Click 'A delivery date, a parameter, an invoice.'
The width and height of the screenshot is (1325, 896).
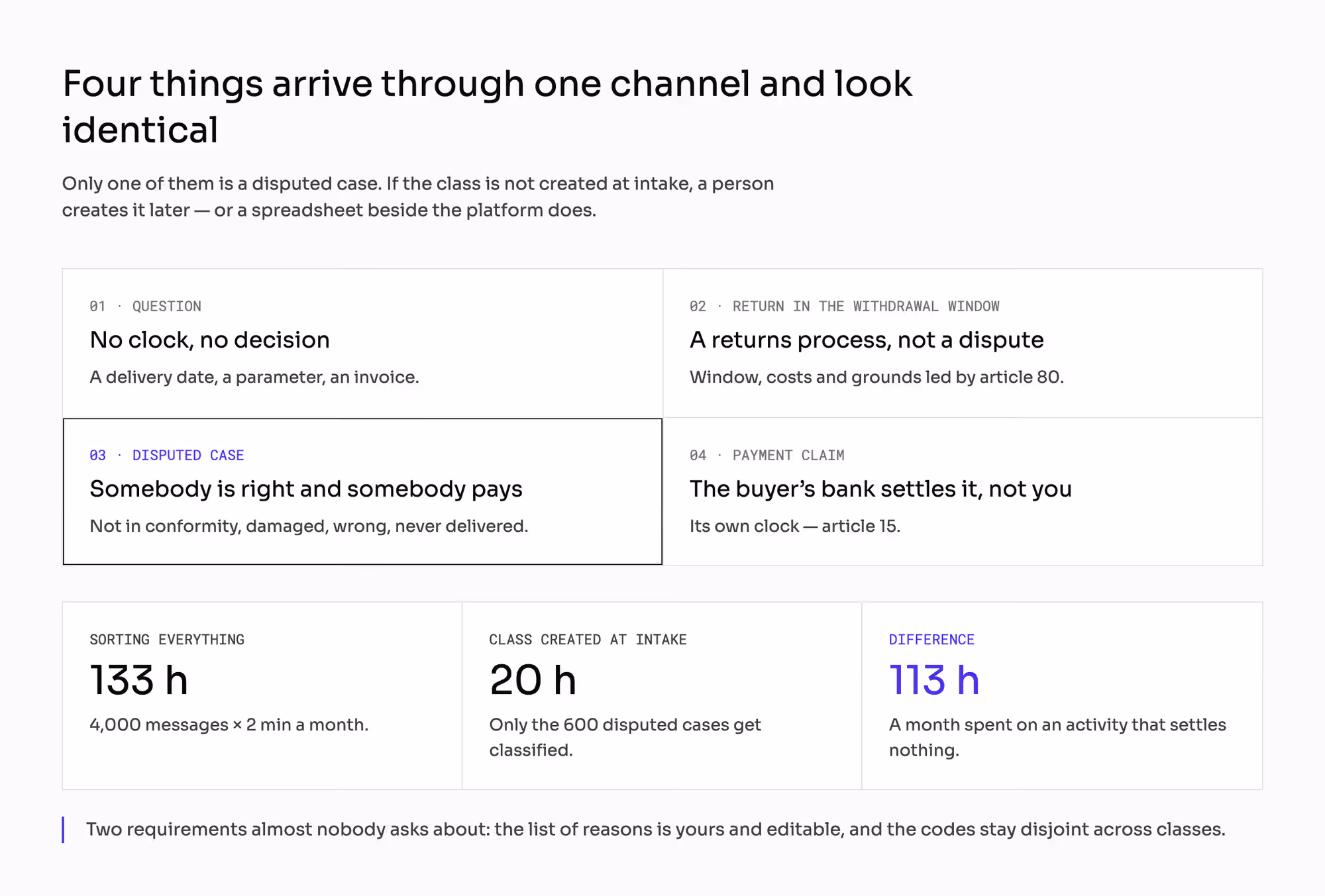tap(254, 377)
